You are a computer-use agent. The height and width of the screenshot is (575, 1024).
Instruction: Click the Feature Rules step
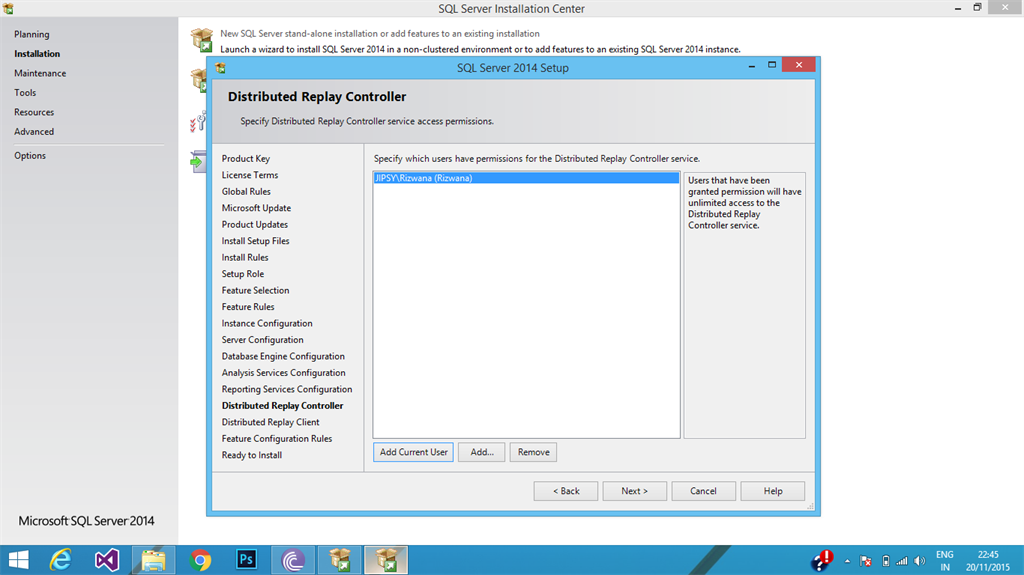pos(248,306)
